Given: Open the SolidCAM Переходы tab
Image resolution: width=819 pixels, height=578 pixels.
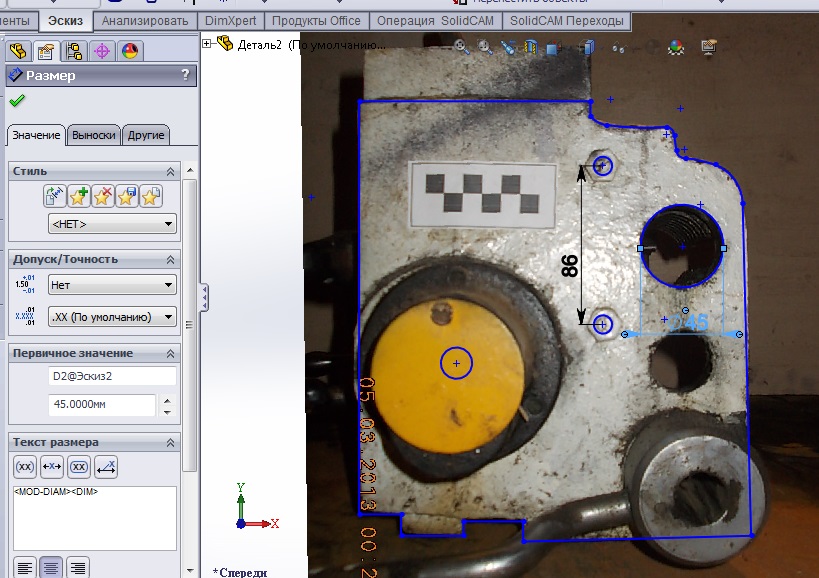Looking at the screenshot, I should (567, 21).
